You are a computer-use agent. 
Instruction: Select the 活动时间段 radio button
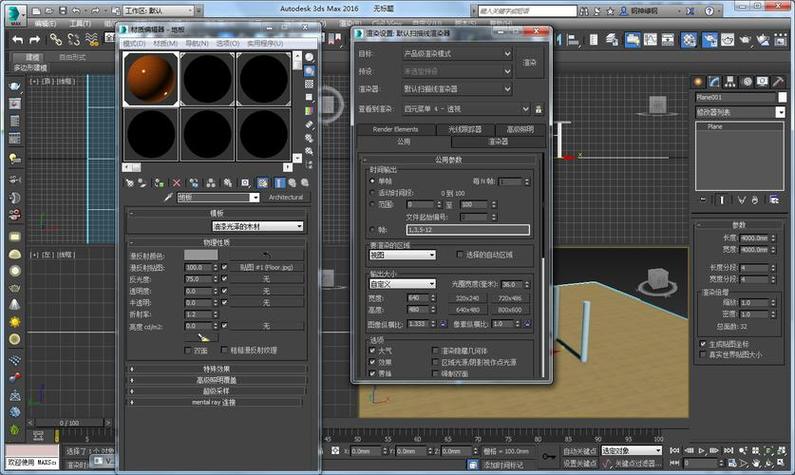click(x=370, y=192)
